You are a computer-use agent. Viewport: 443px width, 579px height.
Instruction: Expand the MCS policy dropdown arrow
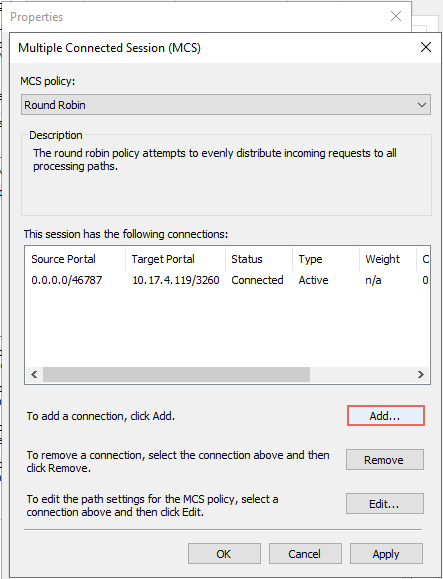(422, 105)
